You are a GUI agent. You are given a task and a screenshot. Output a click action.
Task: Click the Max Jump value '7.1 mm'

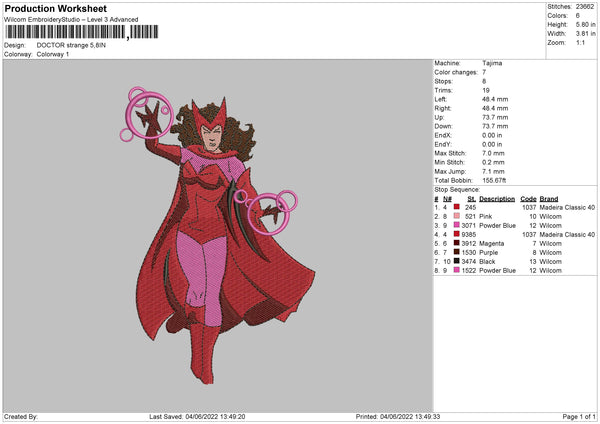coord(493,171)
